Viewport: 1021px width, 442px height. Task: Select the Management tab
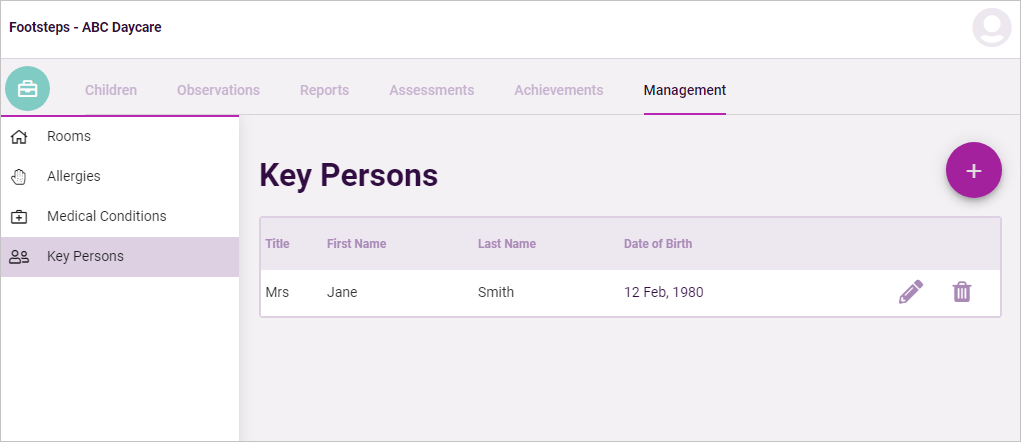coord(685,90)
